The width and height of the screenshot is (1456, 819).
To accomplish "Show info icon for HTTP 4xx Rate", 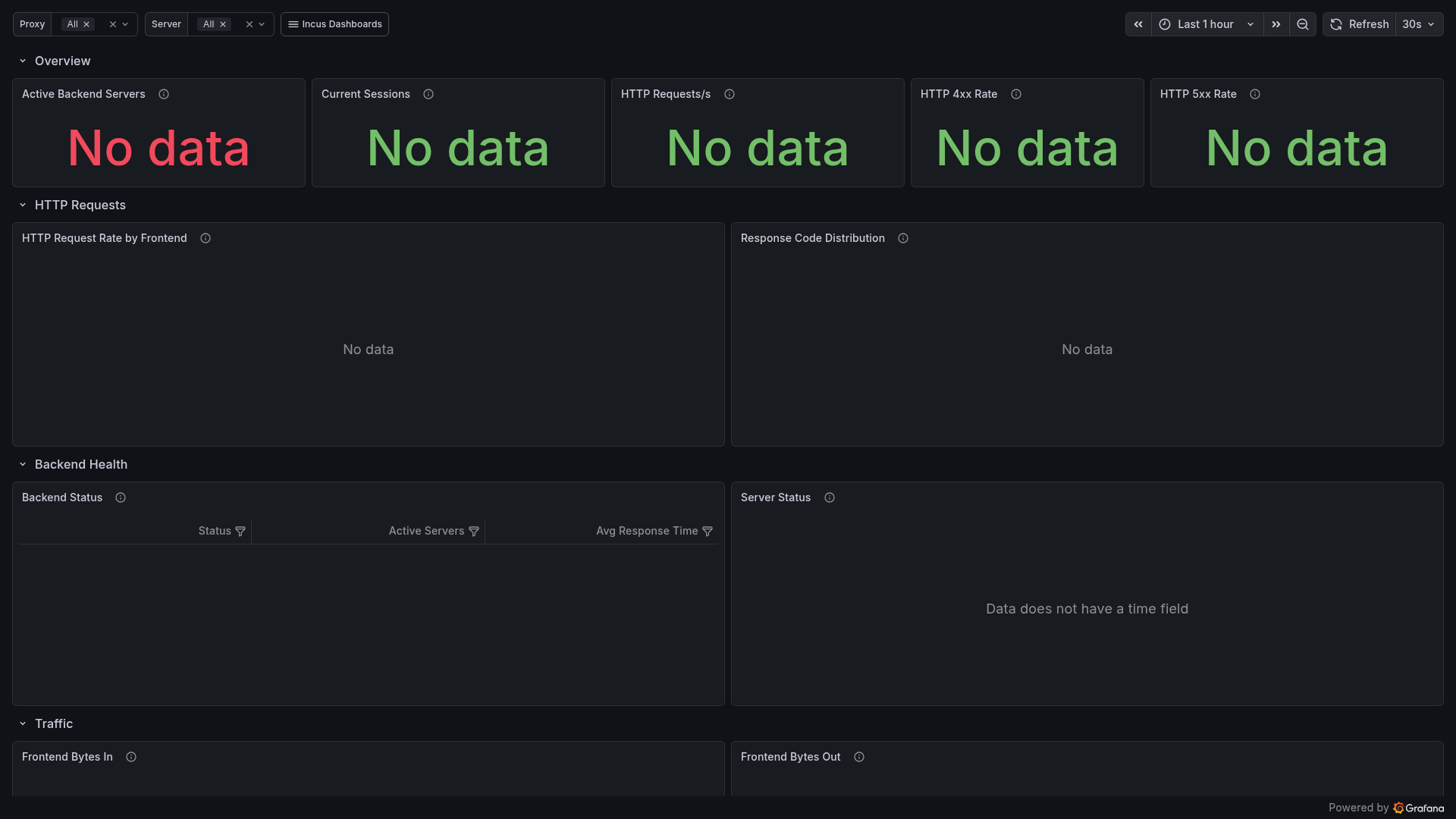I will (1016, 94).
